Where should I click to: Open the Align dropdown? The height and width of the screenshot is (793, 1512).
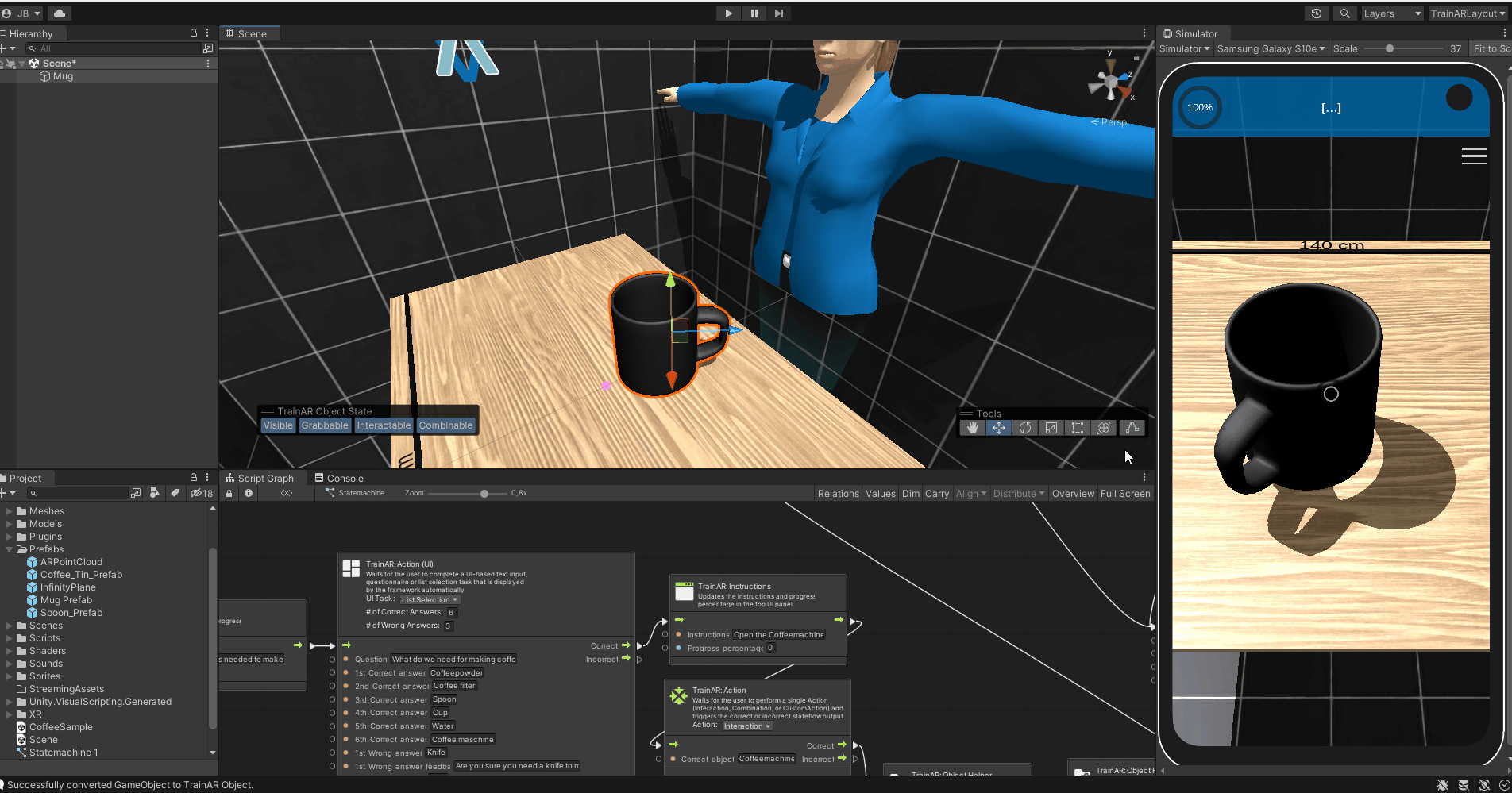971,494
